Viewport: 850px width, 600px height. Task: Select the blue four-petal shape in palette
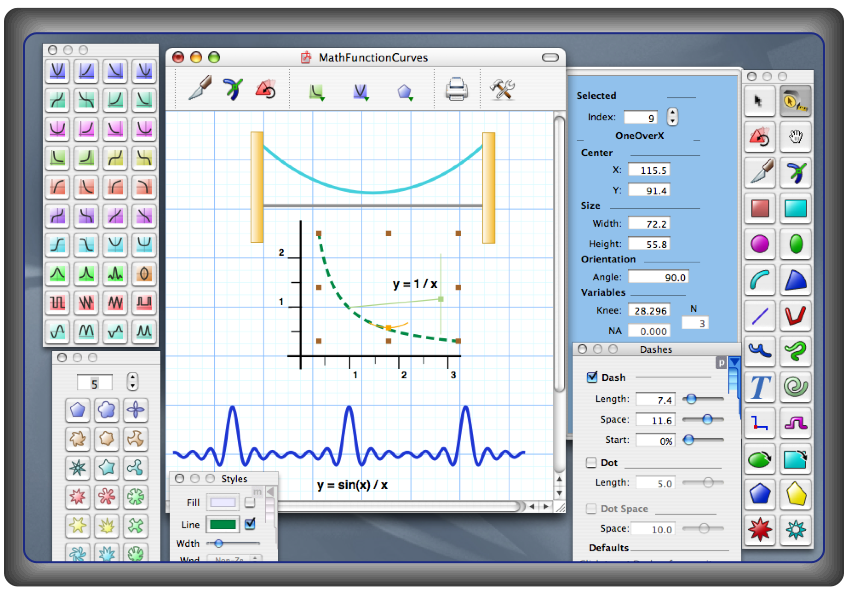click(135, 410)
